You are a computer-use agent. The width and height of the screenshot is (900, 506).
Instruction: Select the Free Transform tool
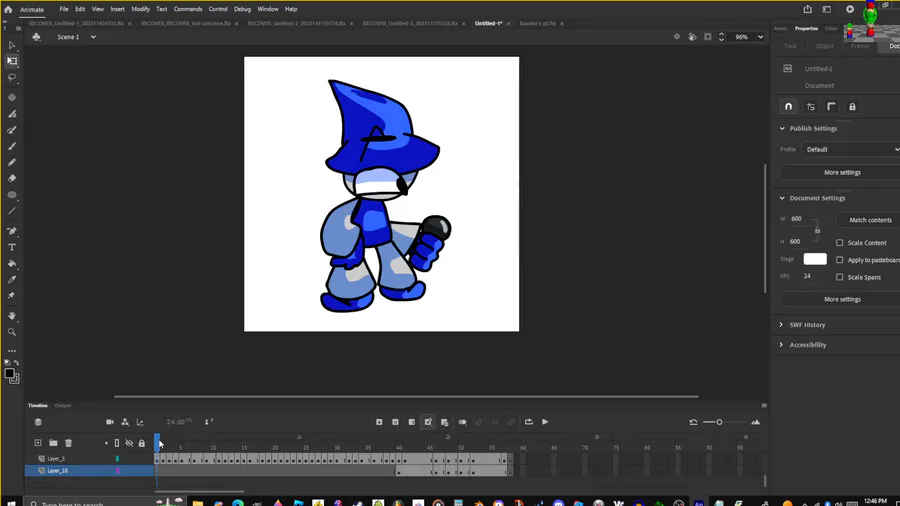click(x=11, y=61)
